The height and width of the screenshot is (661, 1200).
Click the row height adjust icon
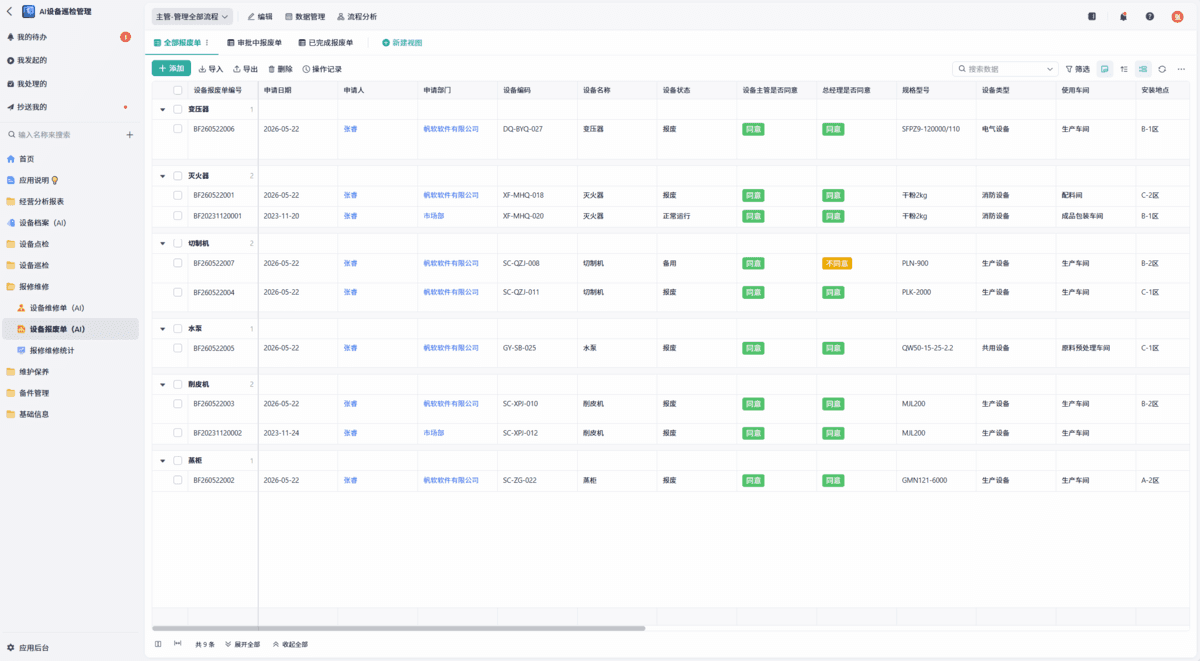click(x=1124, y=69)
